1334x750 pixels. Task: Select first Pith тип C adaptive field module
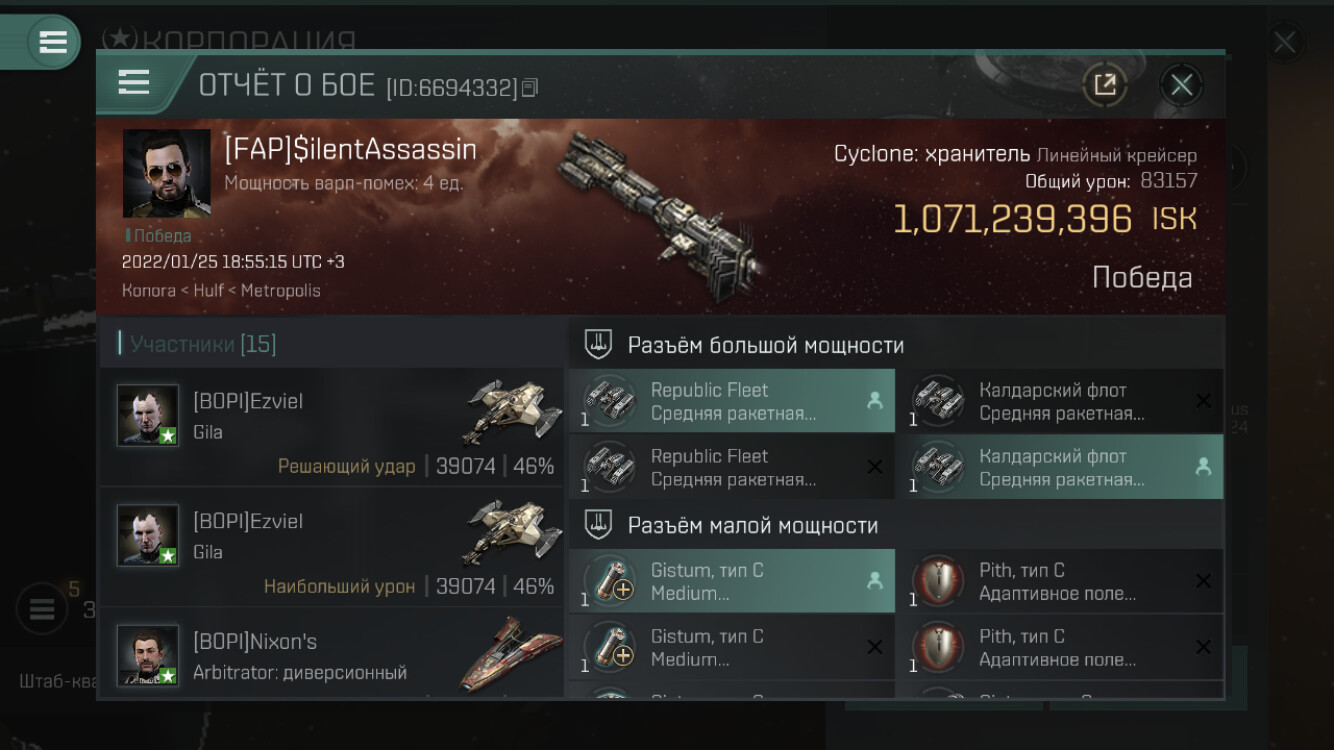(x=1060, y=581)
